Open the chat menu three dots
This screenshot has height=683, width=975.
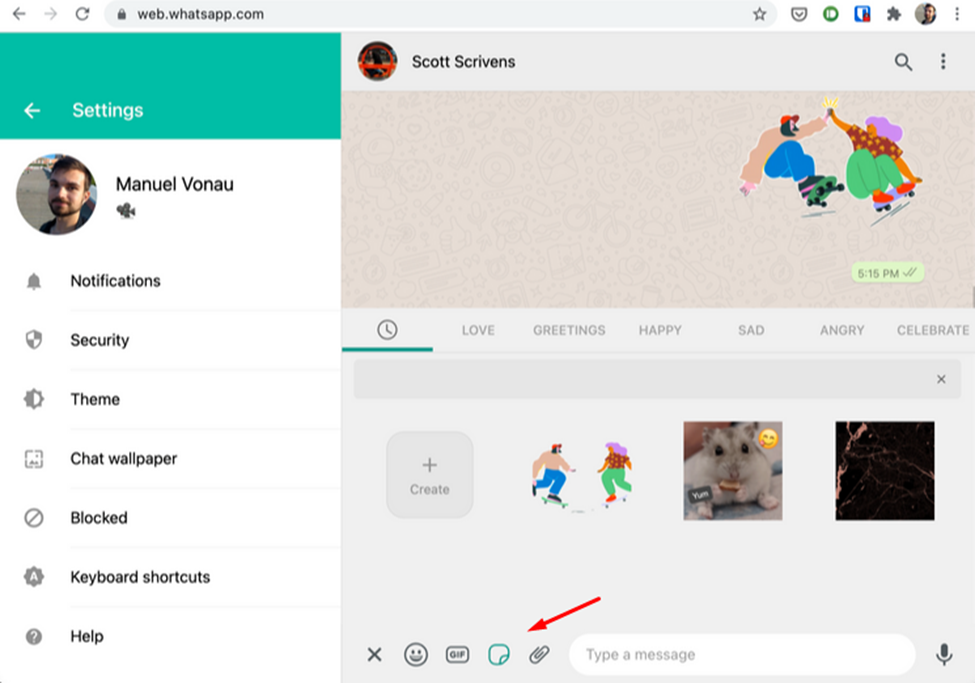pyautogui.click(x=943, y=62)
